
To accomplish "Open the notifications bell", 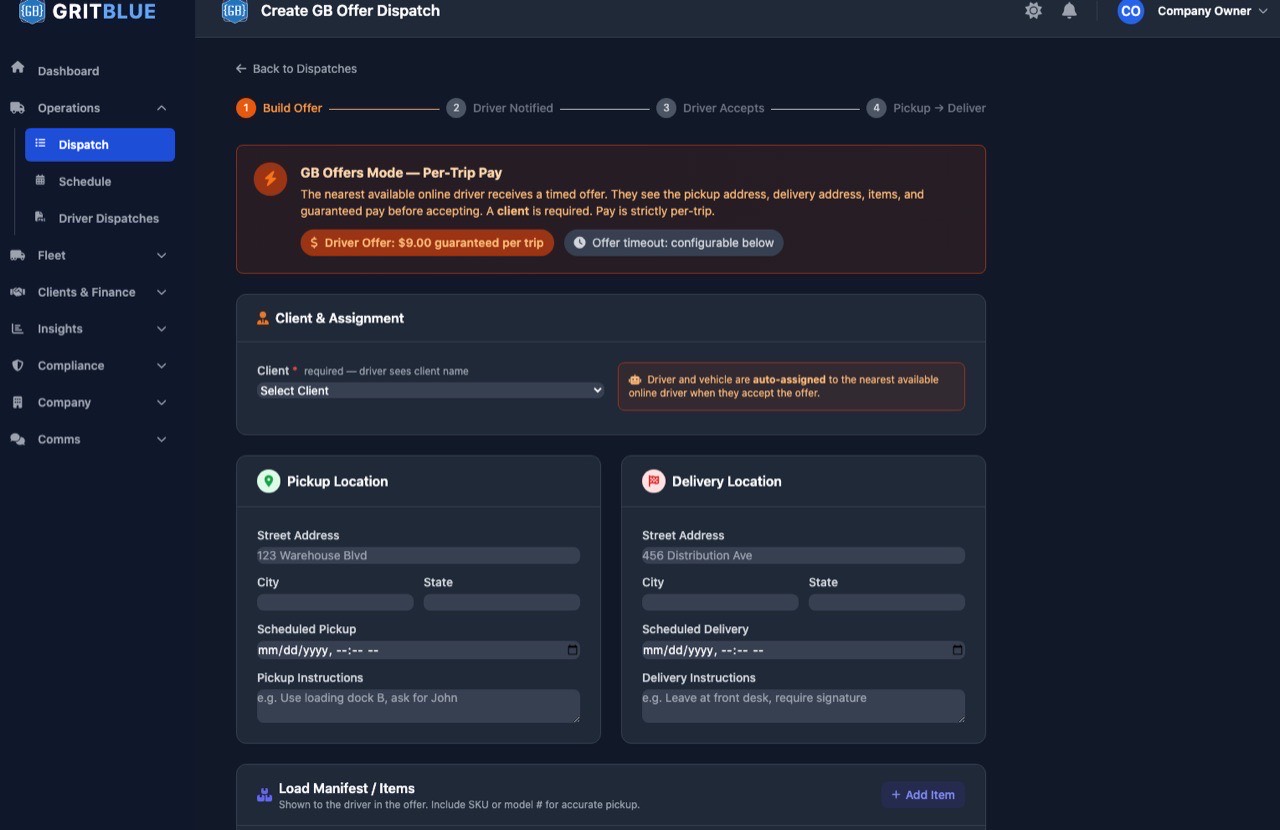I will click(1069, 11).
